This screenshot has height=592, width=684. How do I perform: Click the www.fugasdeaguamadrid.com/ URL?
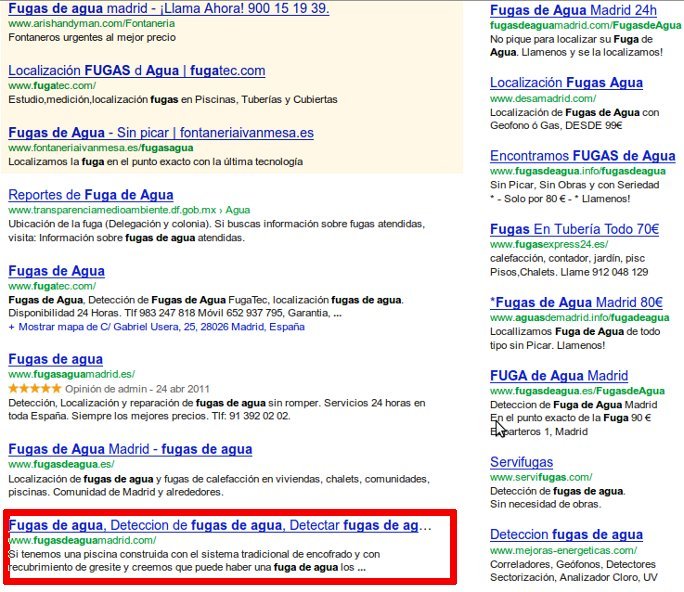click(x=82, y=541)
